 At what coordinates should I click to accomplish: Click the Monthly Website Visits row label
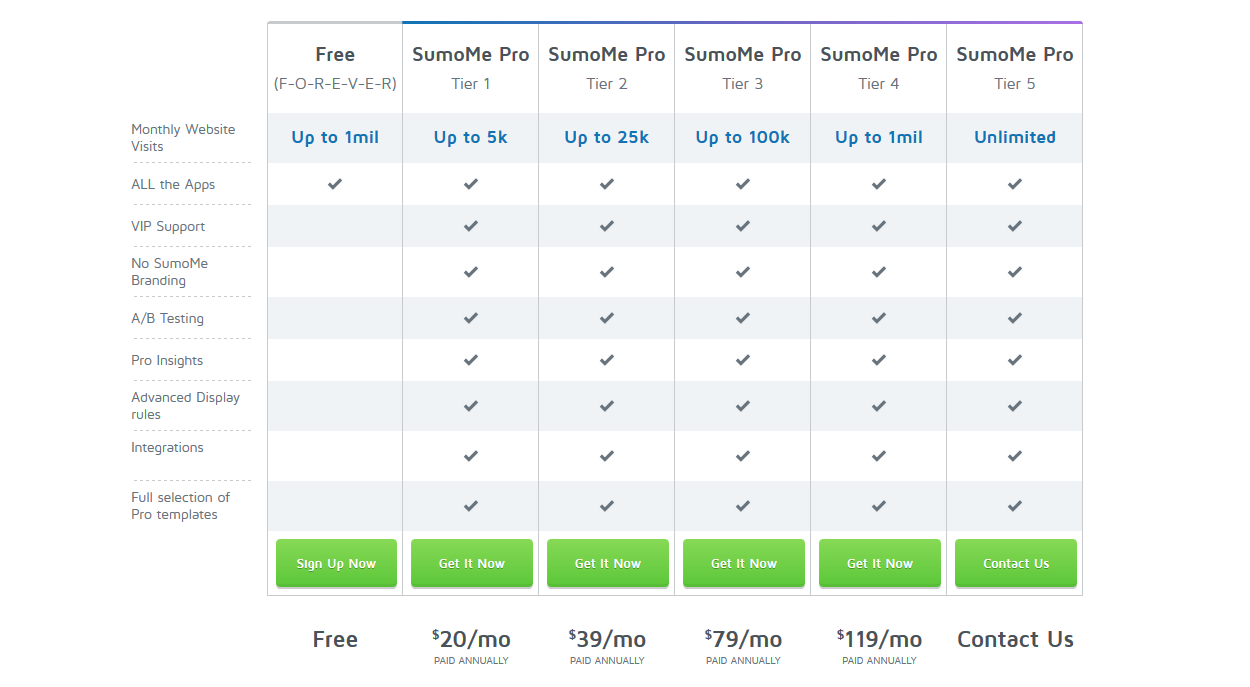pyautogui.click(x=183, y=138)
